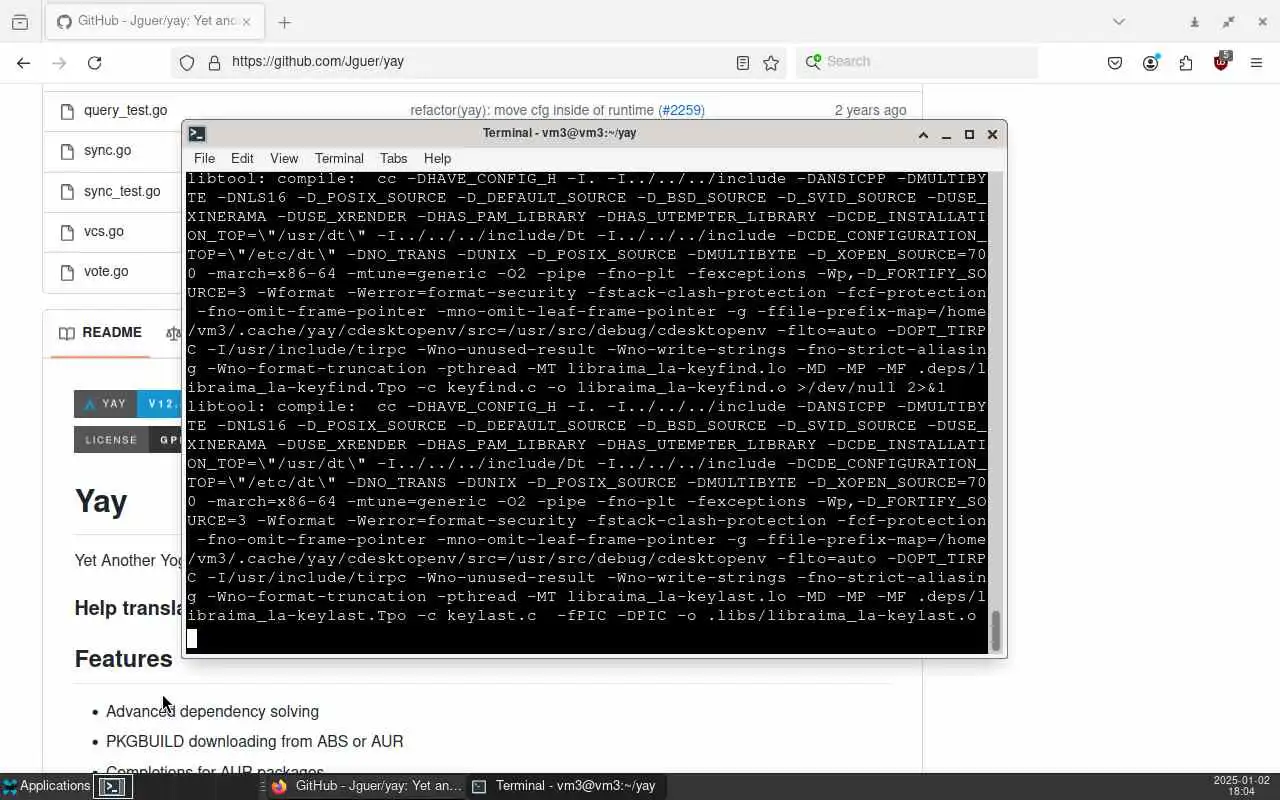Click vcs.go file icon
This screenshot has height=800, width=1280.
click(x=67, y=232)
